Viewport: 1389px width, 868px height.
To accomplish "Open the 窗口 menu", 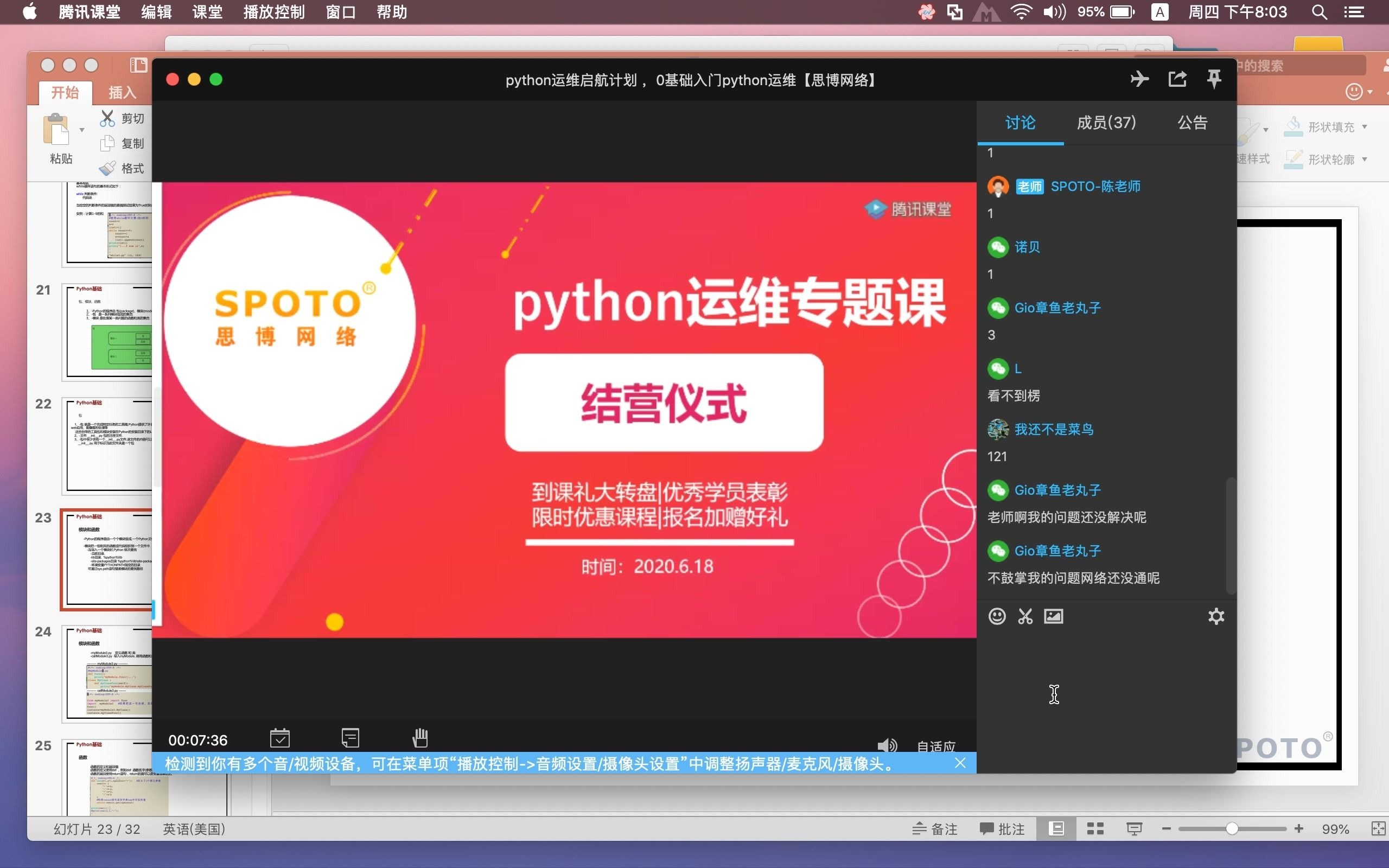I will point(341,12).
